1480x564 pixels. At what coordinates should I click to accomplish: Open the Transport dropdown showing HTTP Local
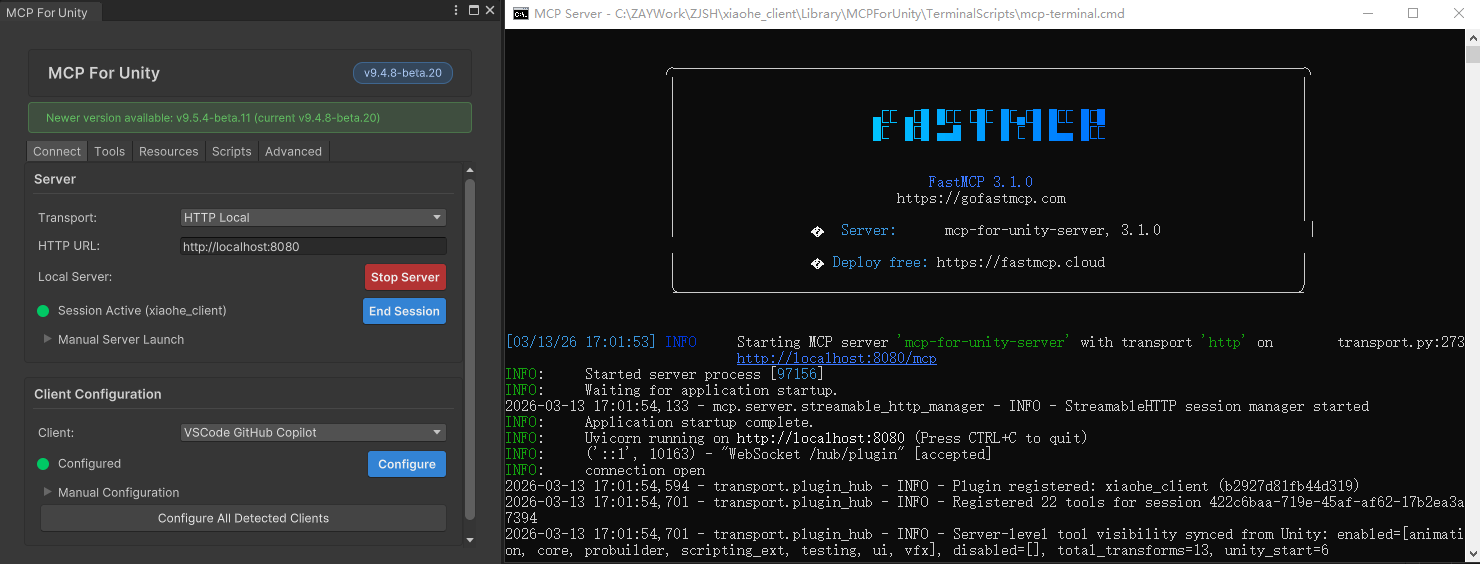pos(313,217)
